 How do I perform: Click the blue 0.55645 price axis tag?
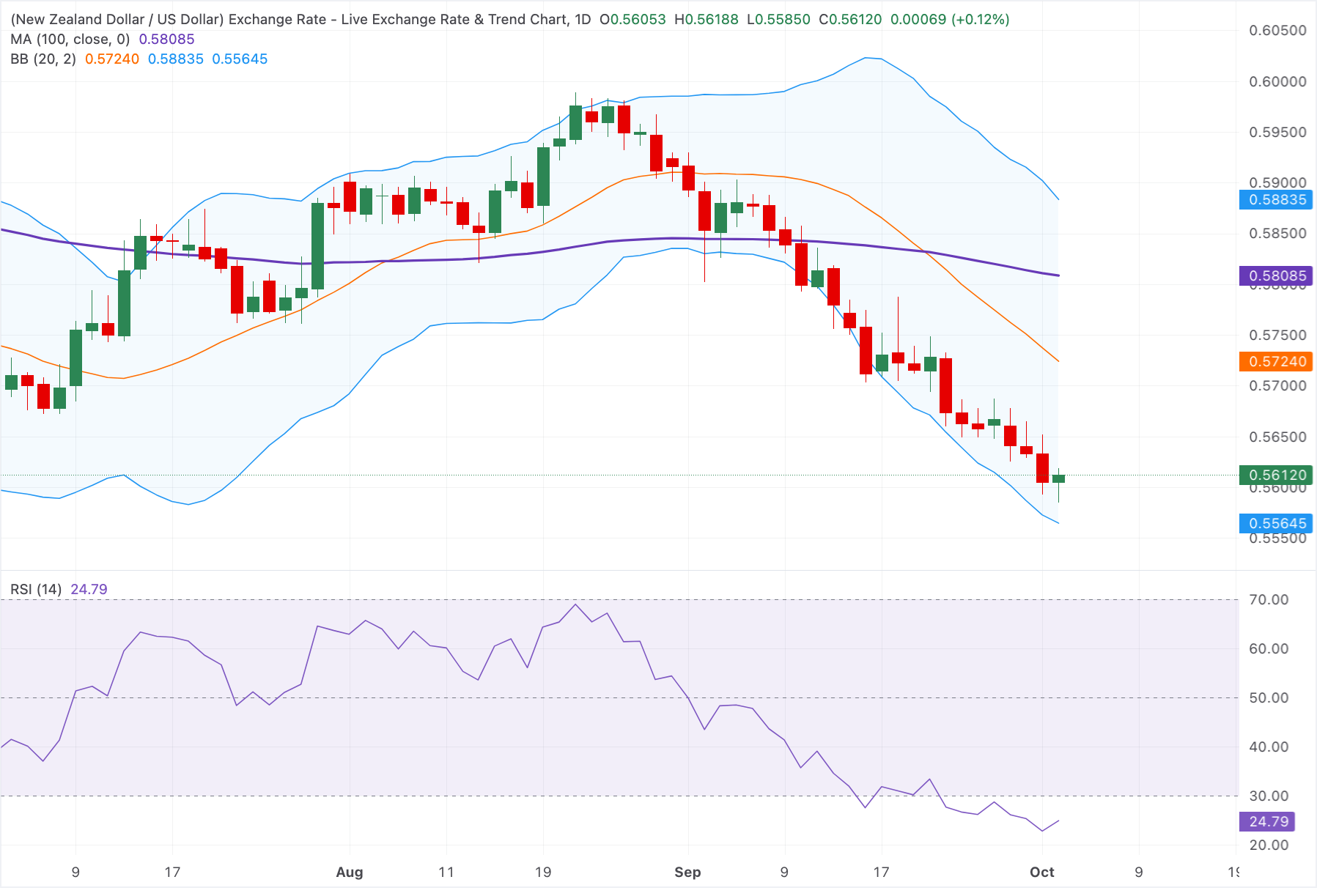pyautogui.click(x=1276, y=523)
